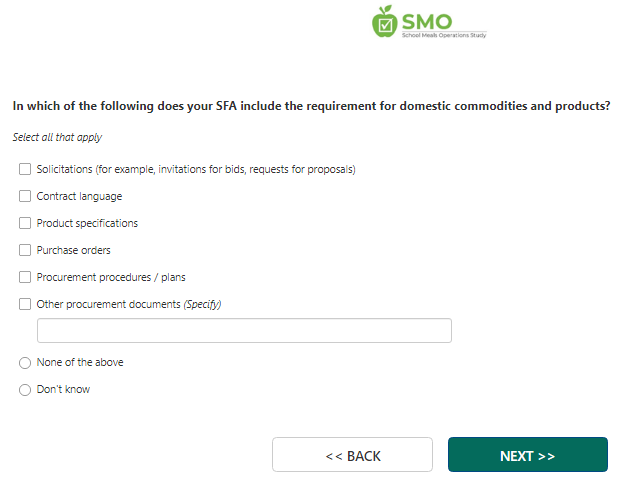This screenshot has height=503, width=640.
Task: Click the Solicitations option label text
Action: (x=196, y=169)
